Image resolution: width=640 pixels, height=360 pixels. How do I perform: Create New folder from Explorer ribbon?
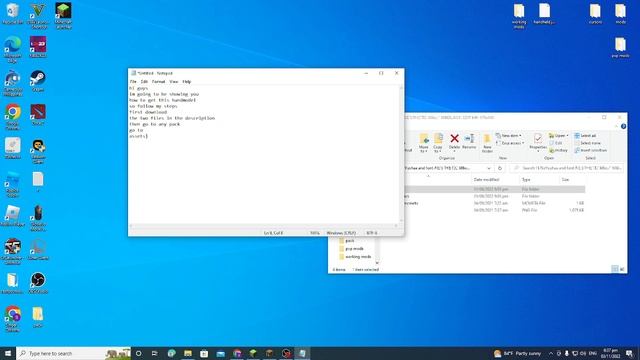[x=487, y=143]
